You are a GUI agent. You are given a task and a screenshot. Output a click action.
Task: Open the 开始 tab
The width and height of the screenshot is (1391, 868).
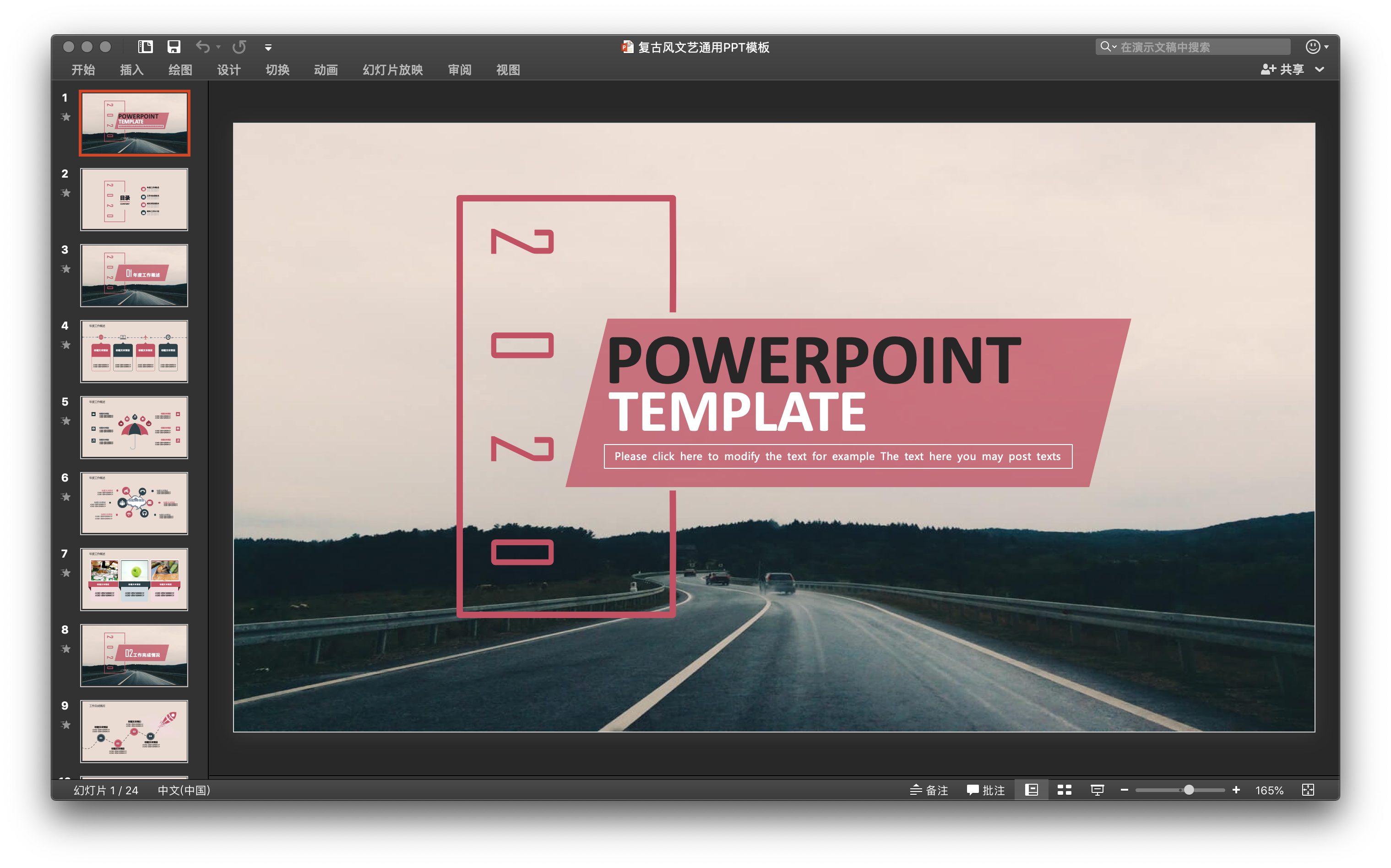(83, 70)
